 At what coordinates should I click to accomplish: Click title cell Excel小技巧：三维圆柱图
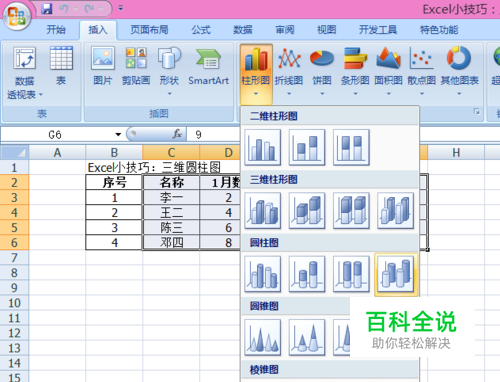[x=154, y=167]
